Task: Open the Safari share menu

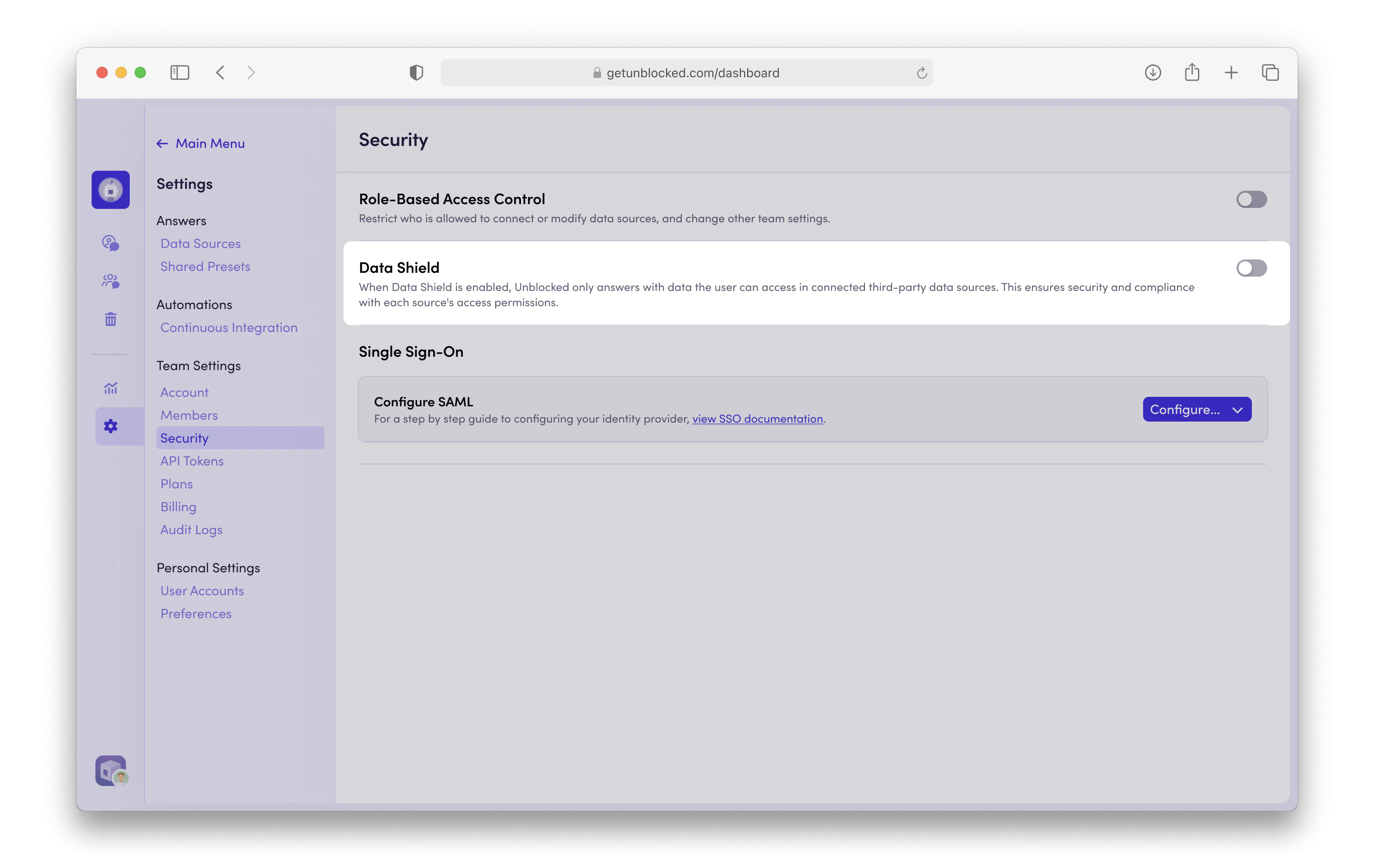Action: [1192, 72]
